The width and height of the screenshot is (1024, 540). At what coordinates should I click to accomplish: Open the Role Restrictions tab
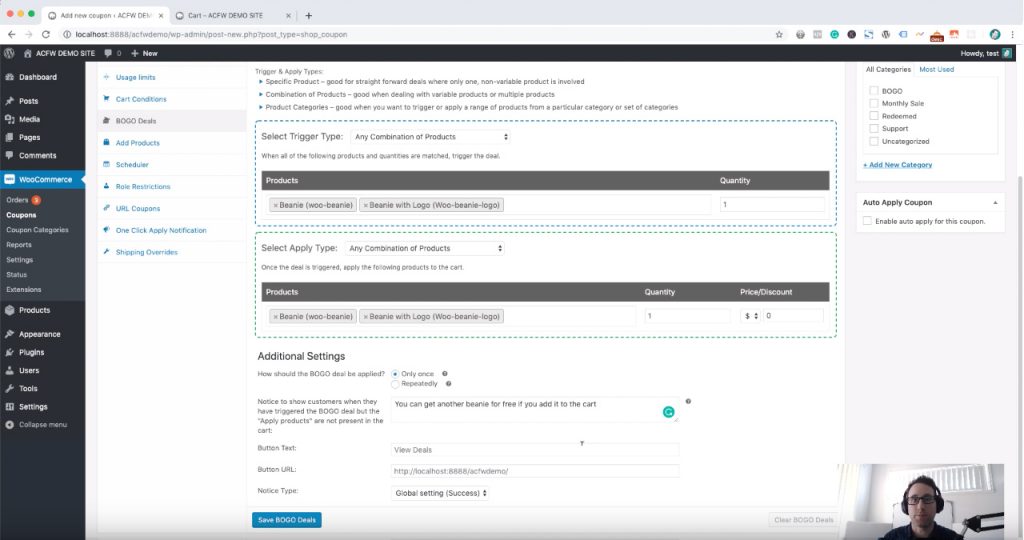pos(143,187)
